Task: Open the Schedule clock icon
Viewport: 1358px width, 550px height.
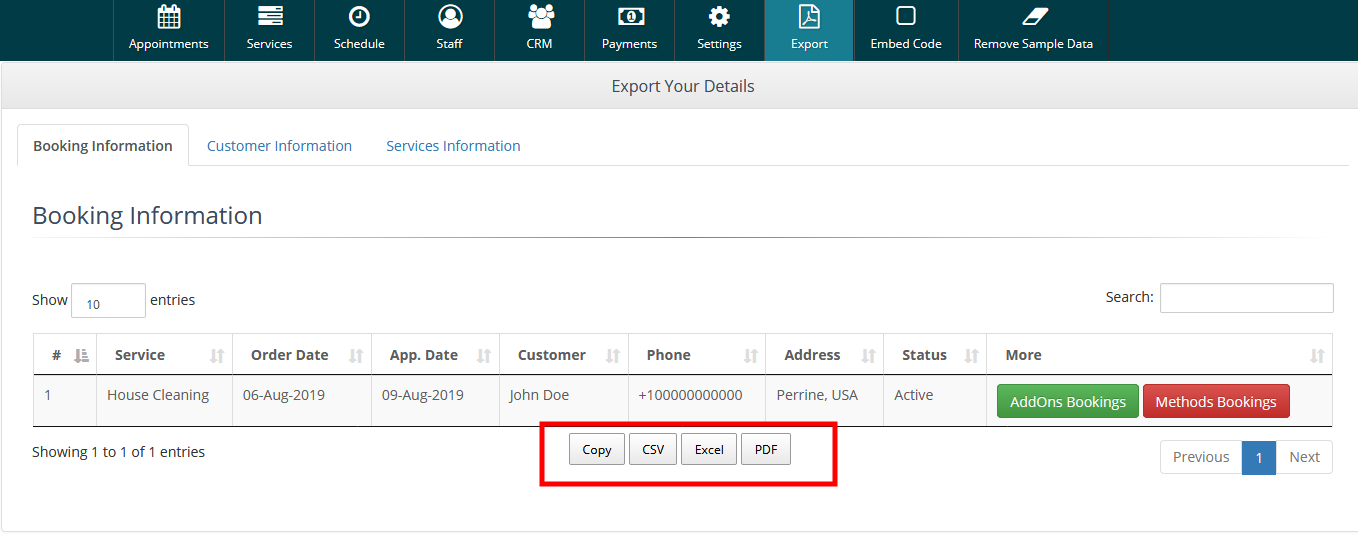Action: pos(359,17)
